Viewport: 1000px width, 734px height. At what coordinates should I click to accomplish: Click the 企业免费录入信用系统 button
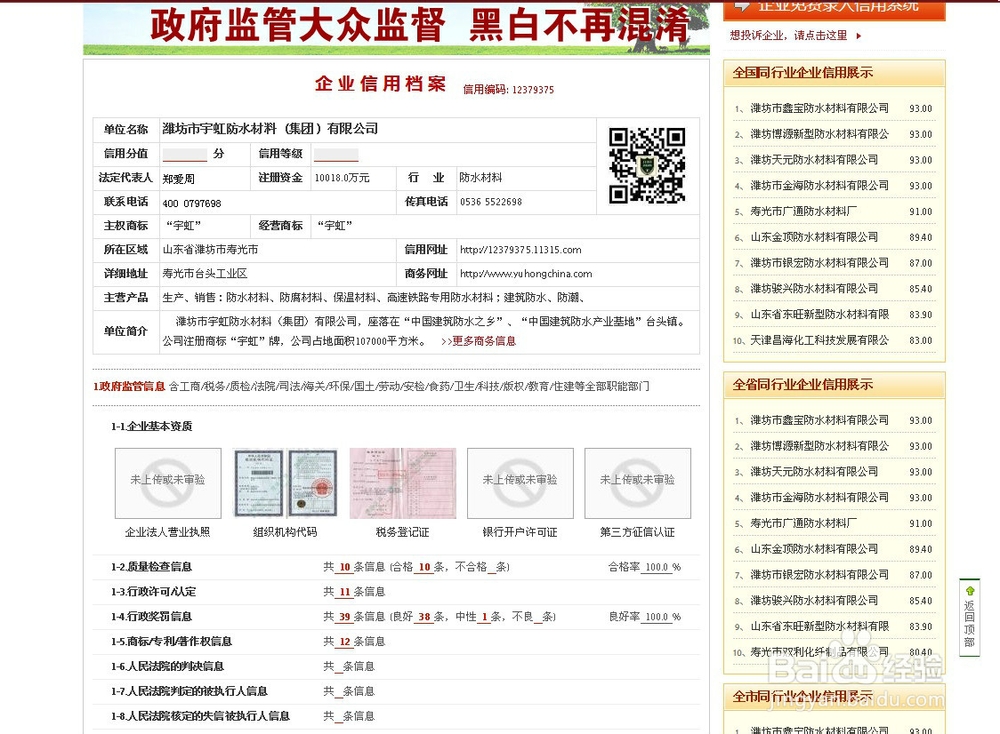click(x=834, y=10)
